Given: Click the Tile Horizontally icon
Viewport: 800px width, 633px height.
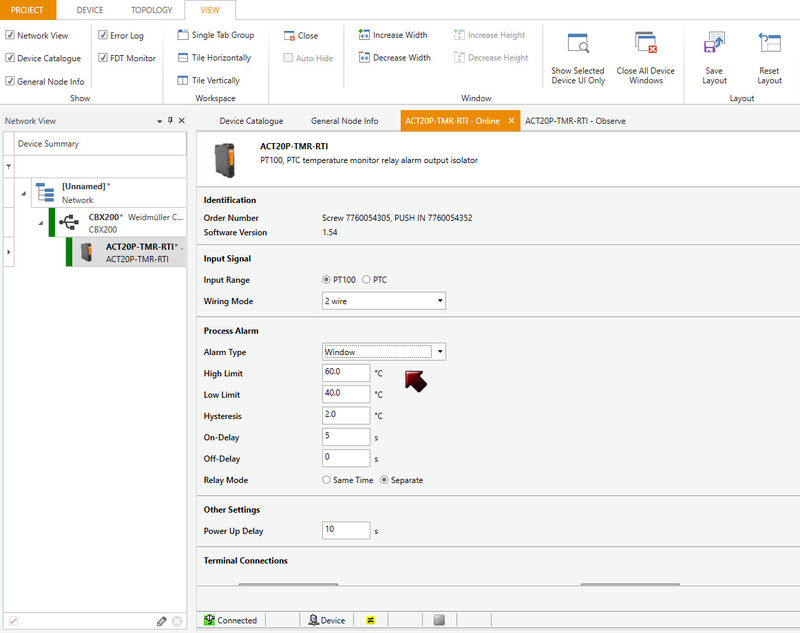Looking at the screenshot, I should coord(183,58).
